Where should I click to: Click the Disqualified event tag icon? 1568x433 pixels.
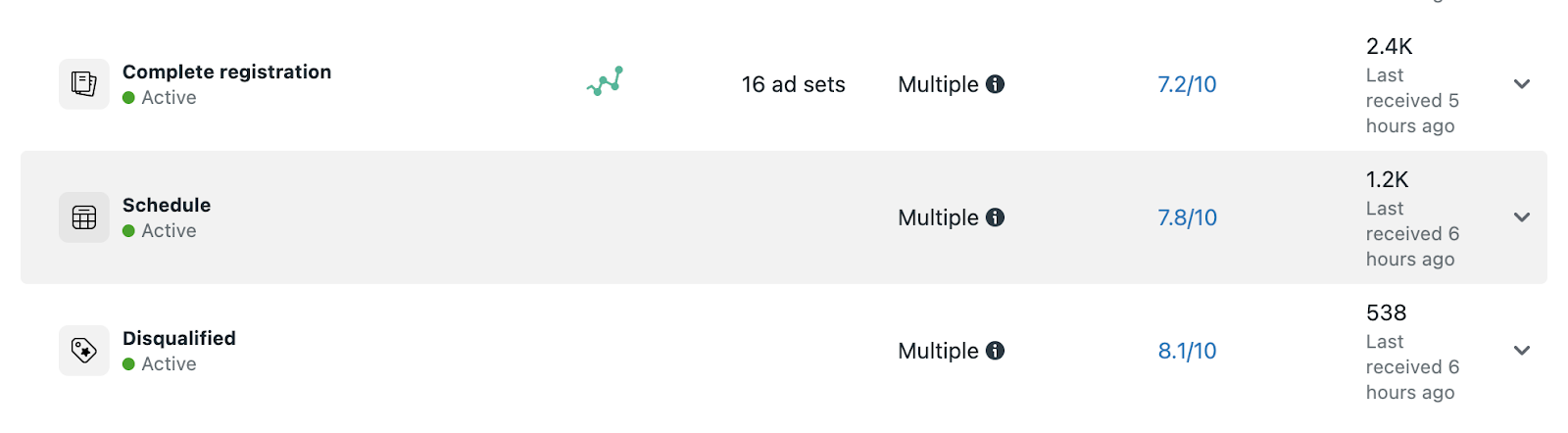84,351
